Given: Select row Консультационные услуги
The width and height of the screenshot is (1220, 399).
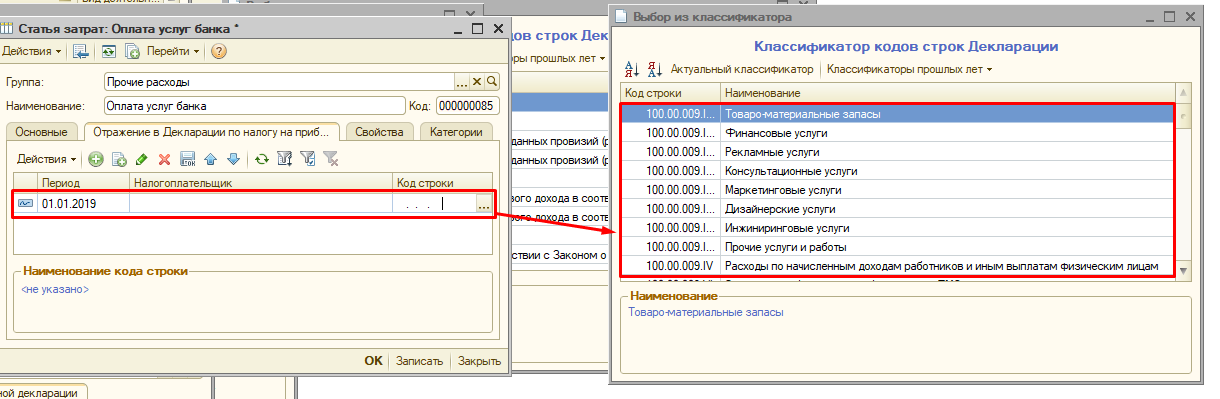Looking at the screenshot, I should (899, 170).
